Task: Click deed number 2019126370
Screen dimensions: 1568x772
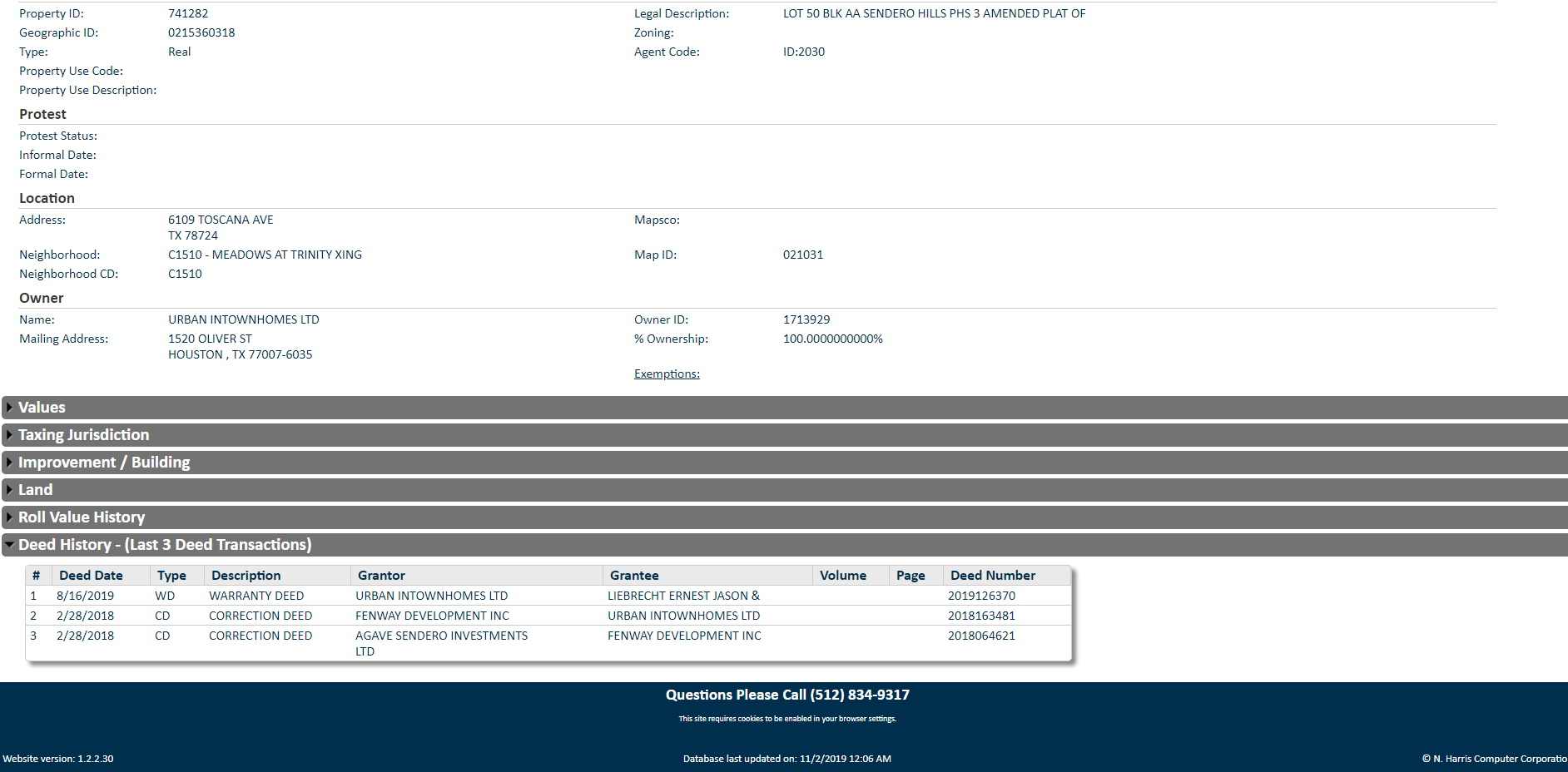Action: [x=981, y=596]
